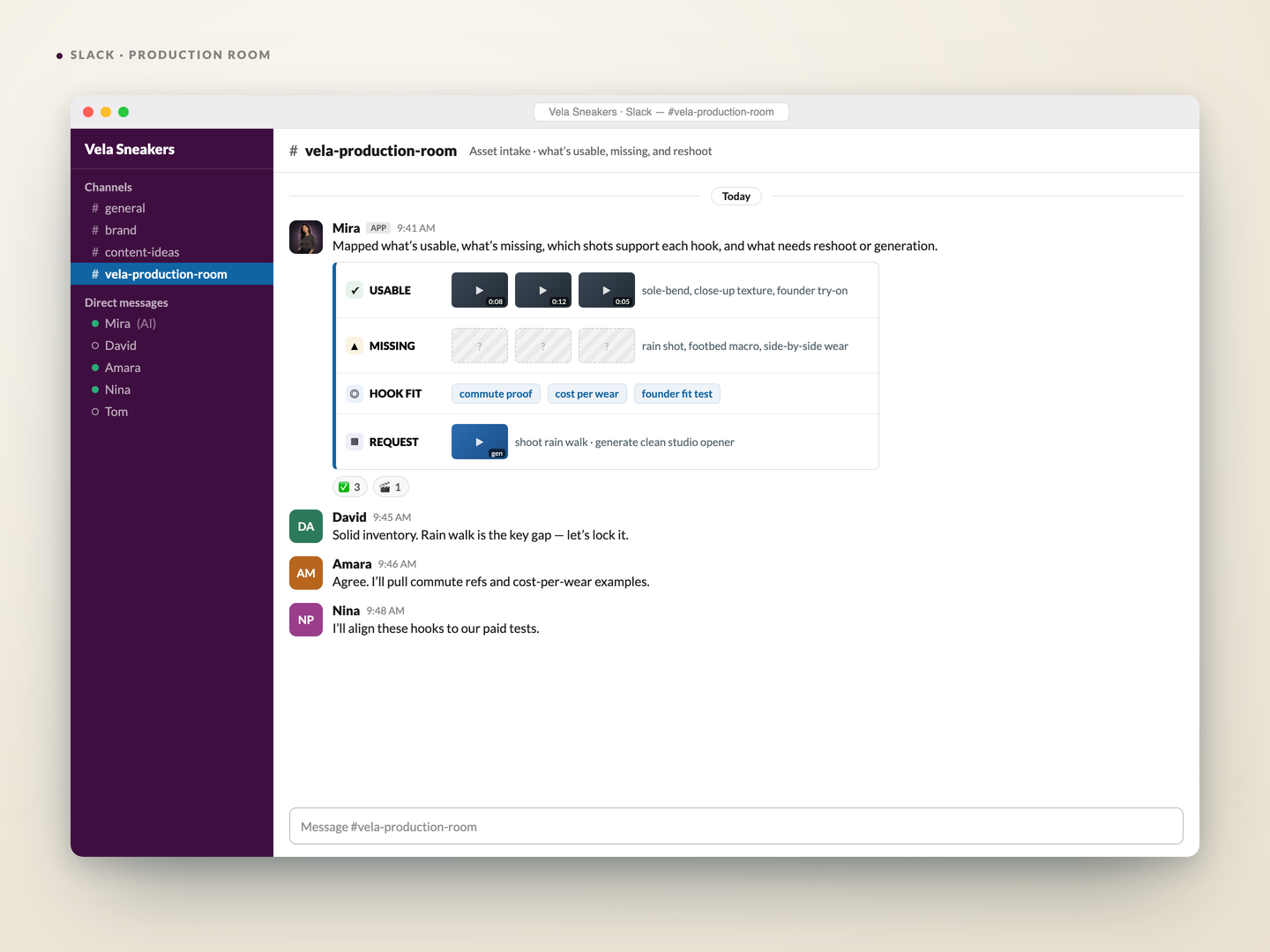This screenshot has height=952, width=1270.
Task: Click Mira's message timestamp 9:41 AM
Action: [416, 228]
